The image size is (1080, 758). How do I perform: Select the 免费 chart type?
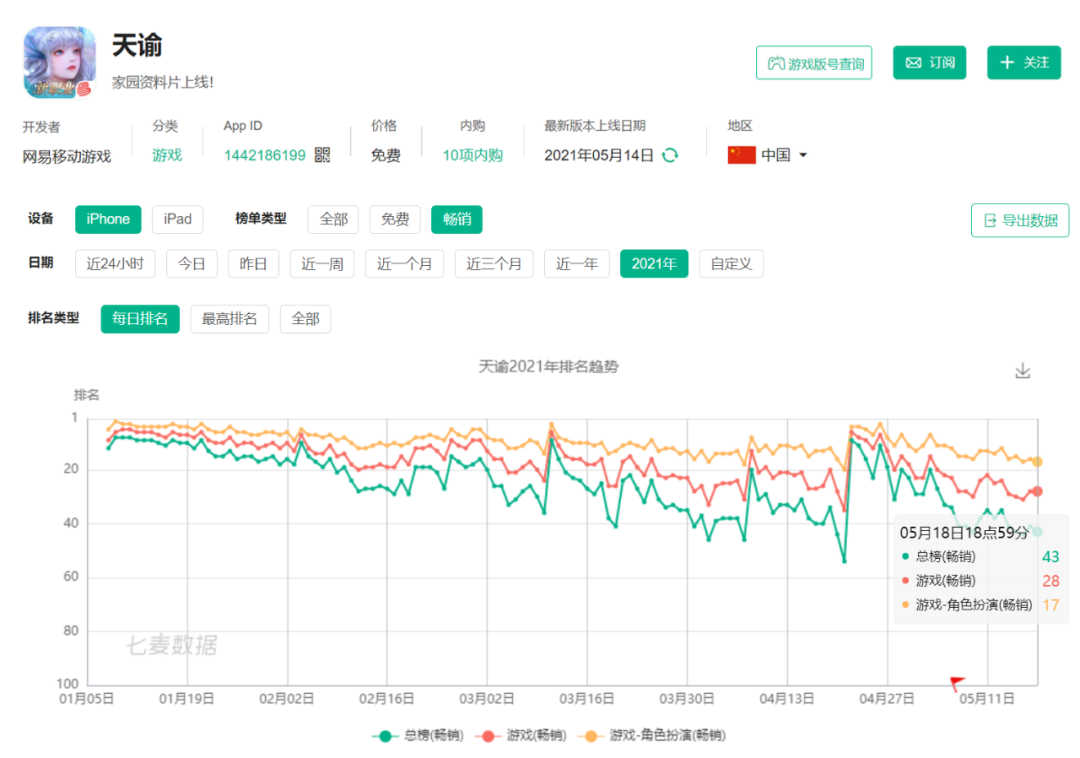click(395, 220)
